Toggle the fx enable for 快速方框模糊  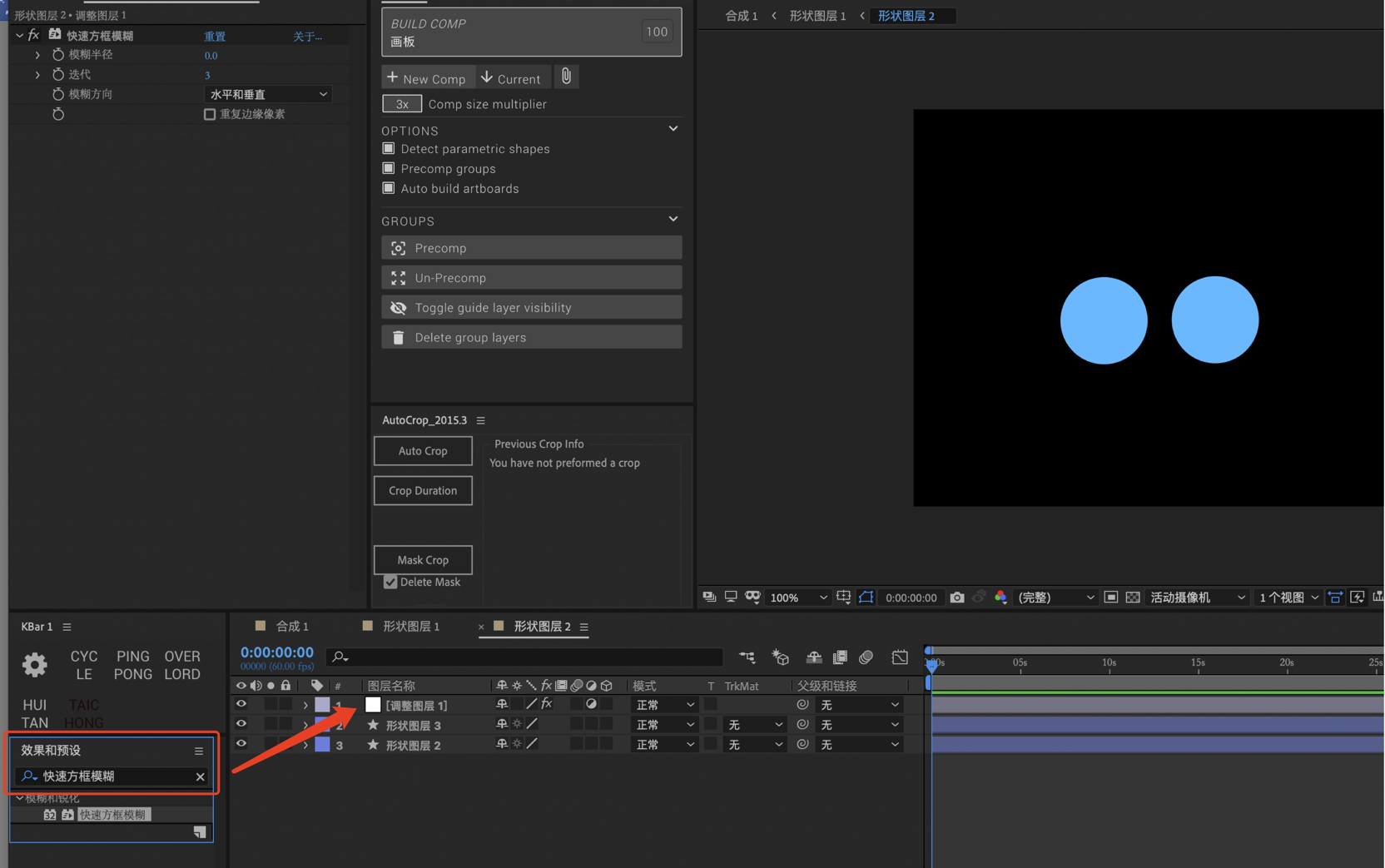tap(33, 35)
